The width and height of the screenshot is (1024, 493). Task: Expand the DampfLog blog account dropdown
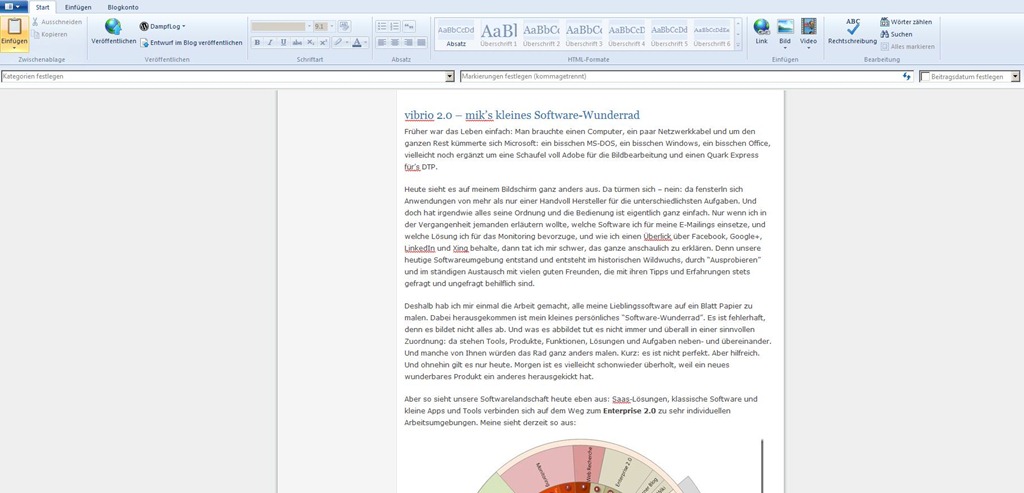click(183, 26)
